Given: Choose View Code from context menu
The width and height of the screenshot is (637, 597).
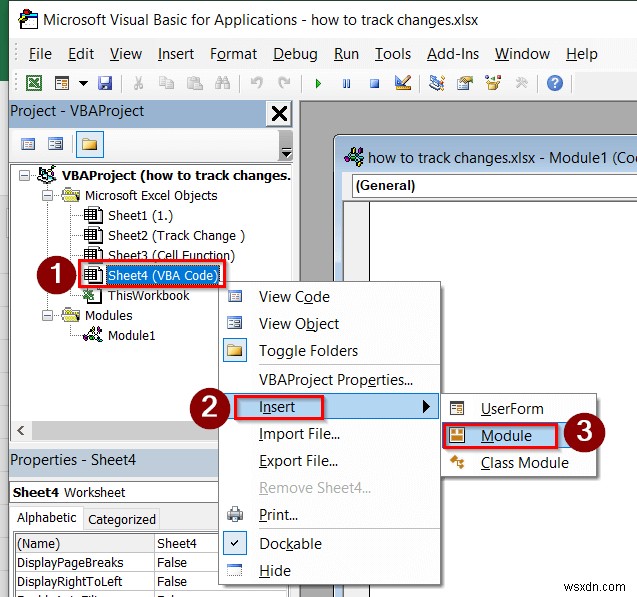Looking at the screenshot, I should (x=329, y=297).
